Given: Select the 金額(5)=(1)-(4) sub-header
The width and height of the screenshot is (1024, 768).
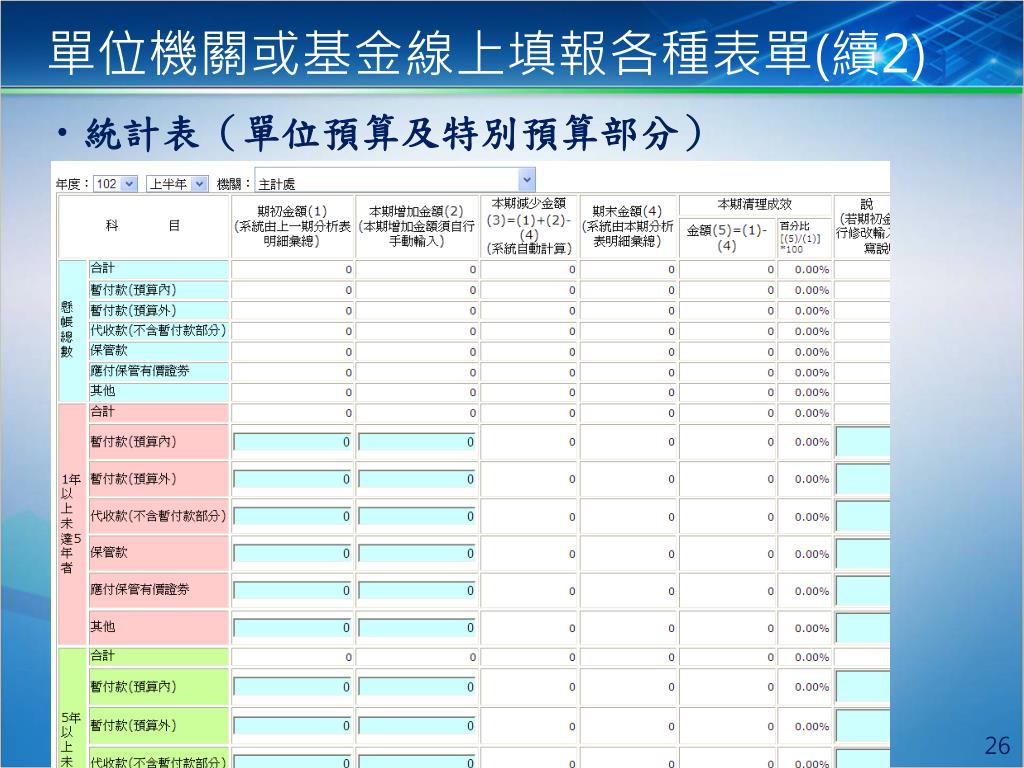Looking at the screenshot, I should pyautogui.click(x=727, y=238).
